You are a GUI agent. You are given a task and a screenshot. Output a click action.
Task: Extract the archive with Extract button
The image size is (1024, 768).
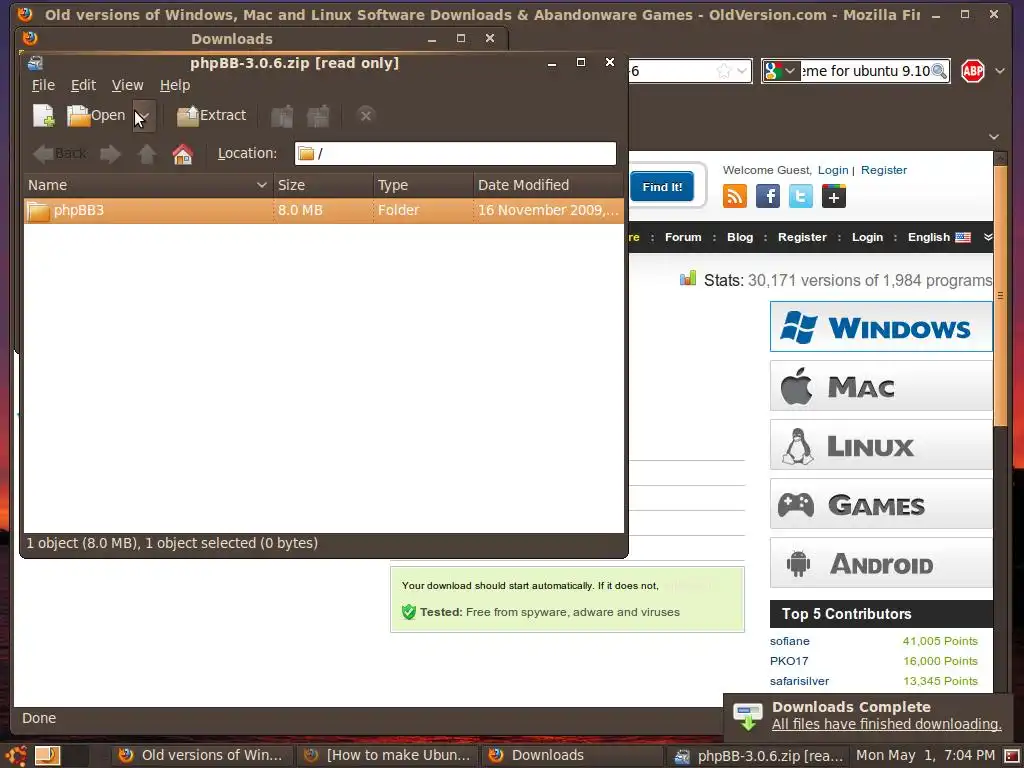[x=212, y=116]
